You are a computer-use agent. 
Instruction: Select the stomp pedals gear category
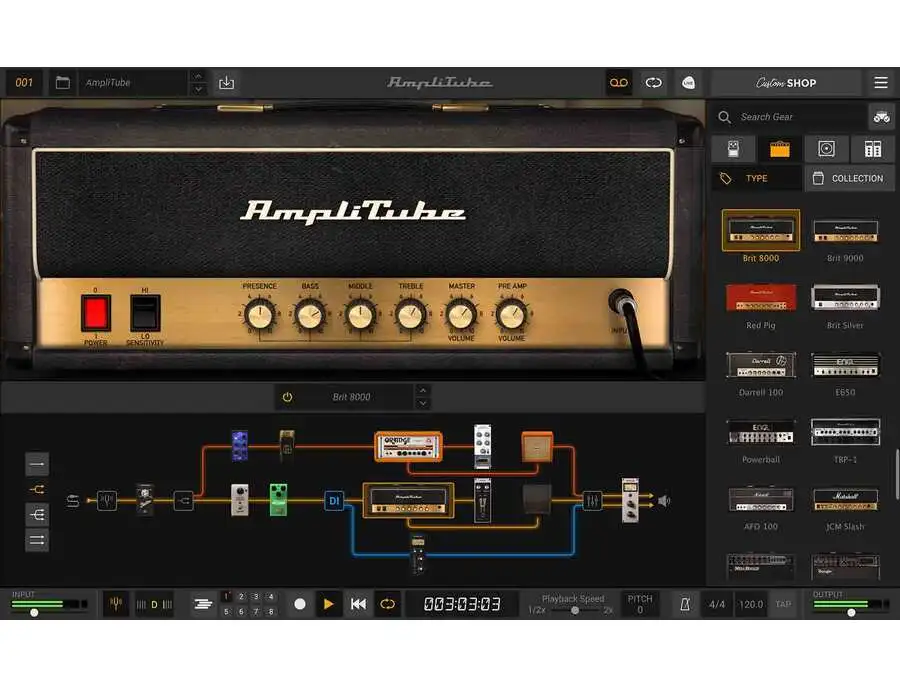pos(734,149)
